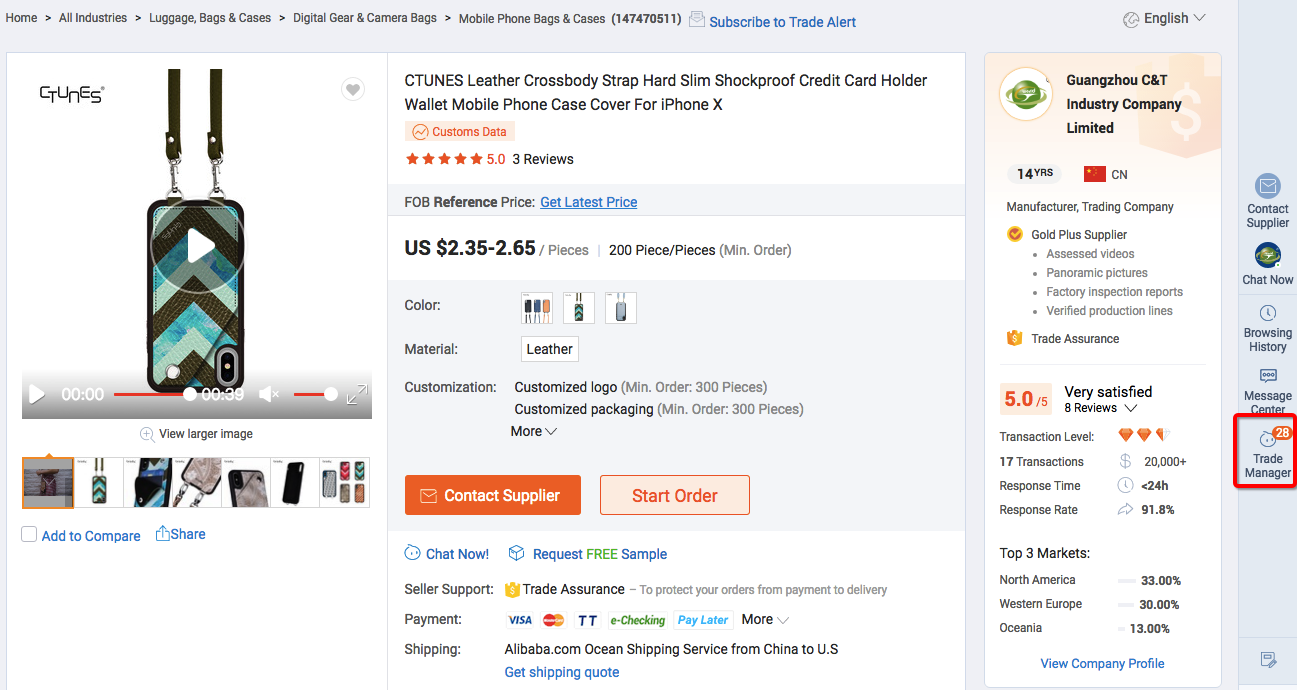
Task: Click the orange Contact Supplier button
Action: 492,496
